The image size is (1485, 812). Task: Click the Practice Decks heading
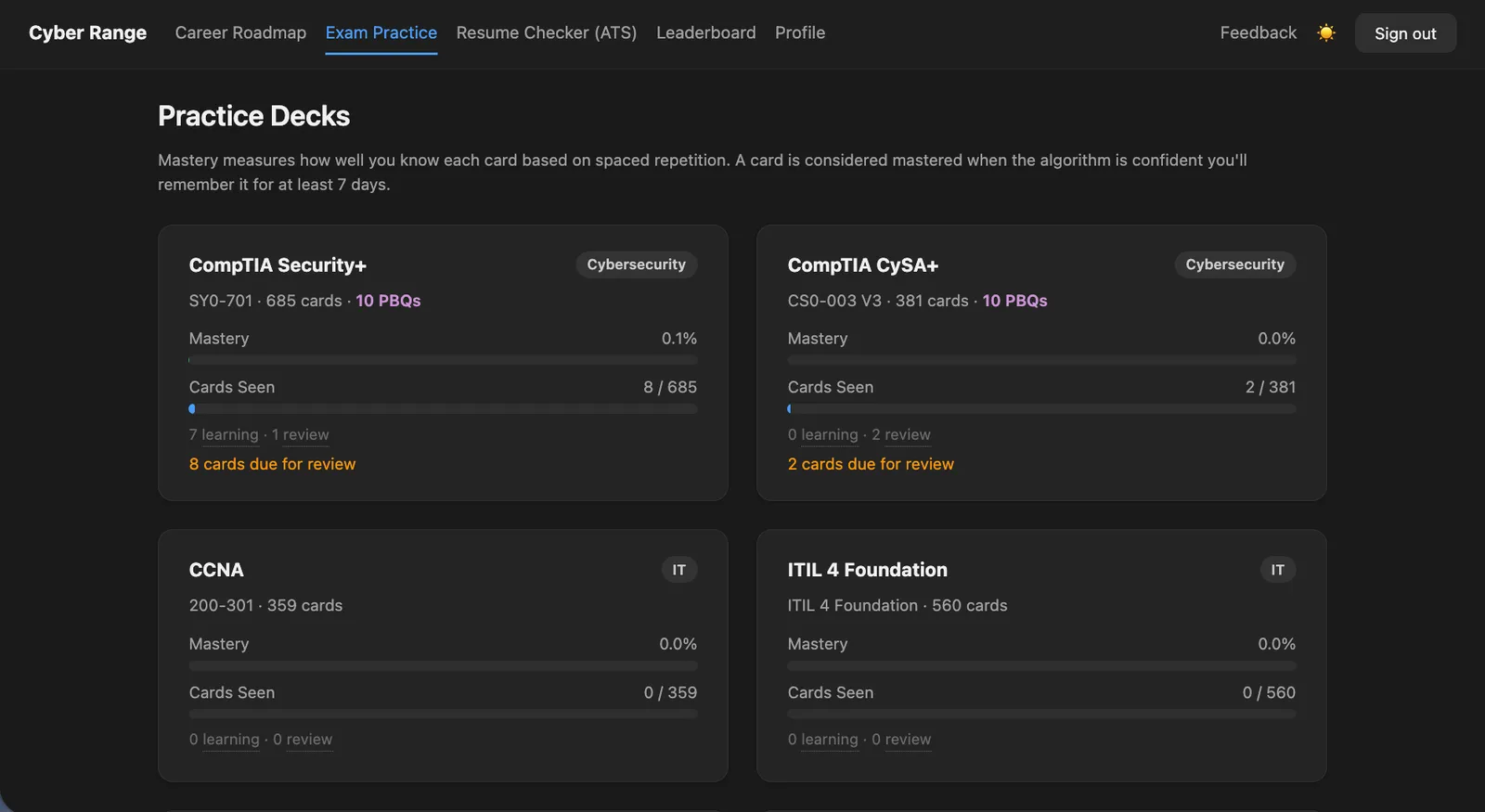click(x=253, y=116)
